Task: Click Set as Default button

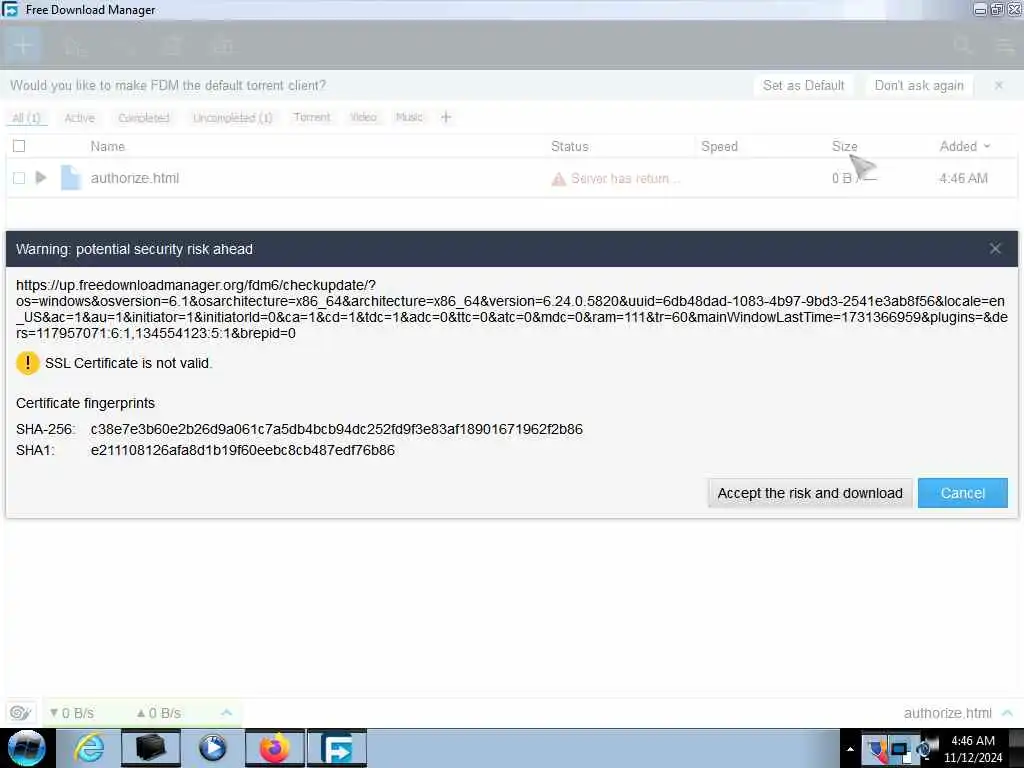Action: point(803,86)
